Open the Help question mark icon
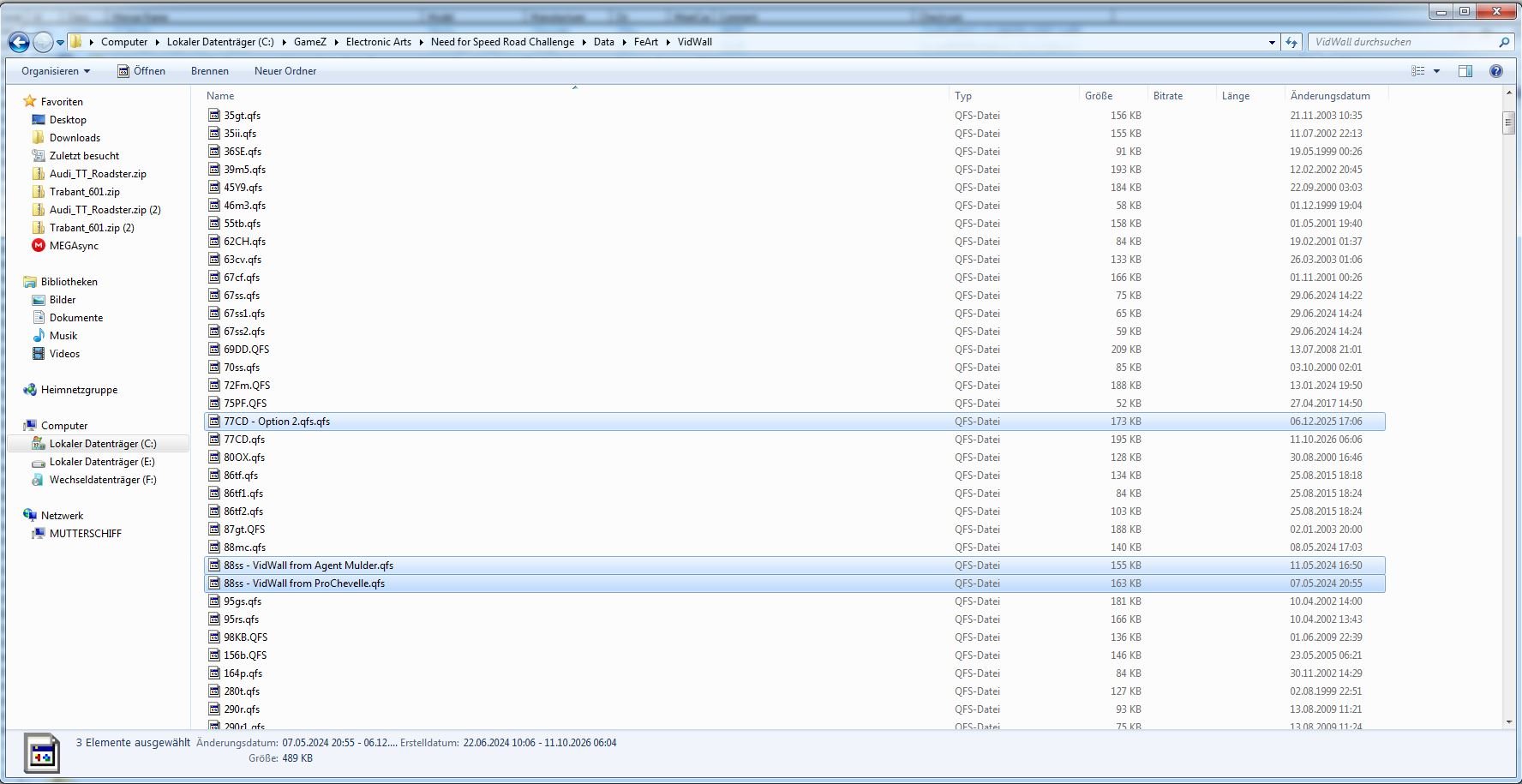This screenshot has width=1522, height=784. pyautogui.click(x=1496, y=71)
